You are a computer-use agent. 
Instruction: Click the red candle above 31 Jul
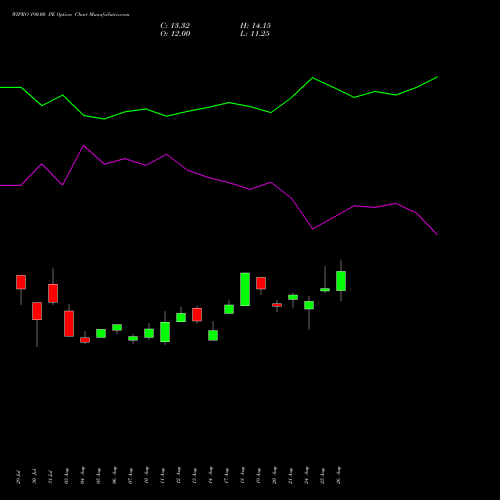[53, 293]
